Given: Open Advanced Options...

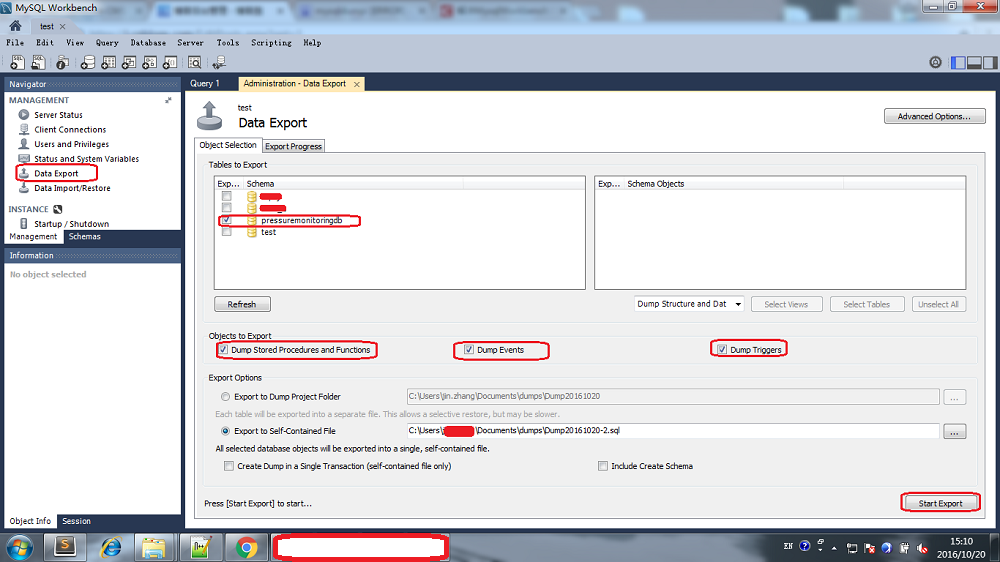Looking at the screenshot, I should pyautogui.click(x=934, y=116).
